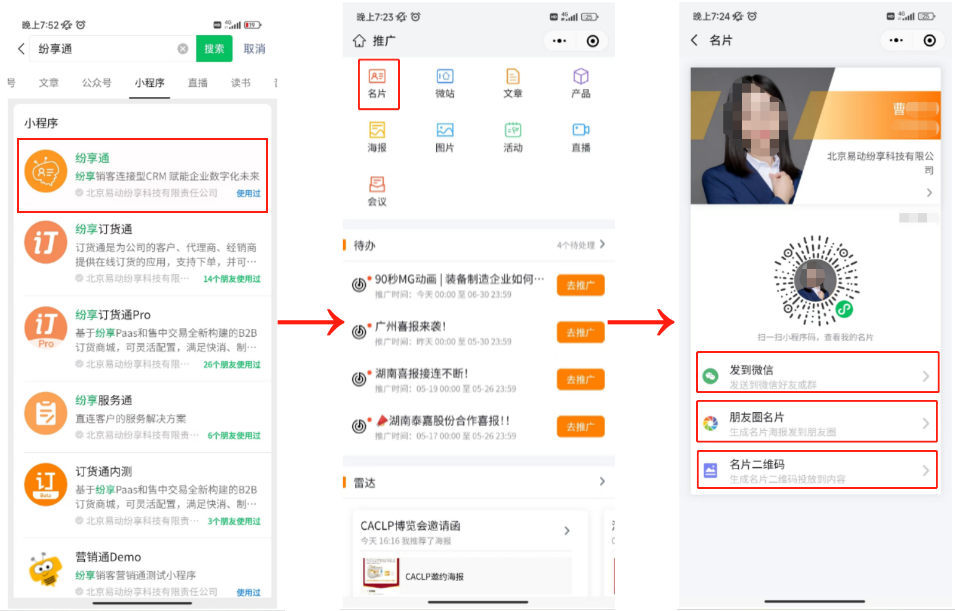Tap 去推广 for 湖南喜报接连不断 task
This screenshot has width=955, height=611.
pyautogui.click(x=580, y=380)
